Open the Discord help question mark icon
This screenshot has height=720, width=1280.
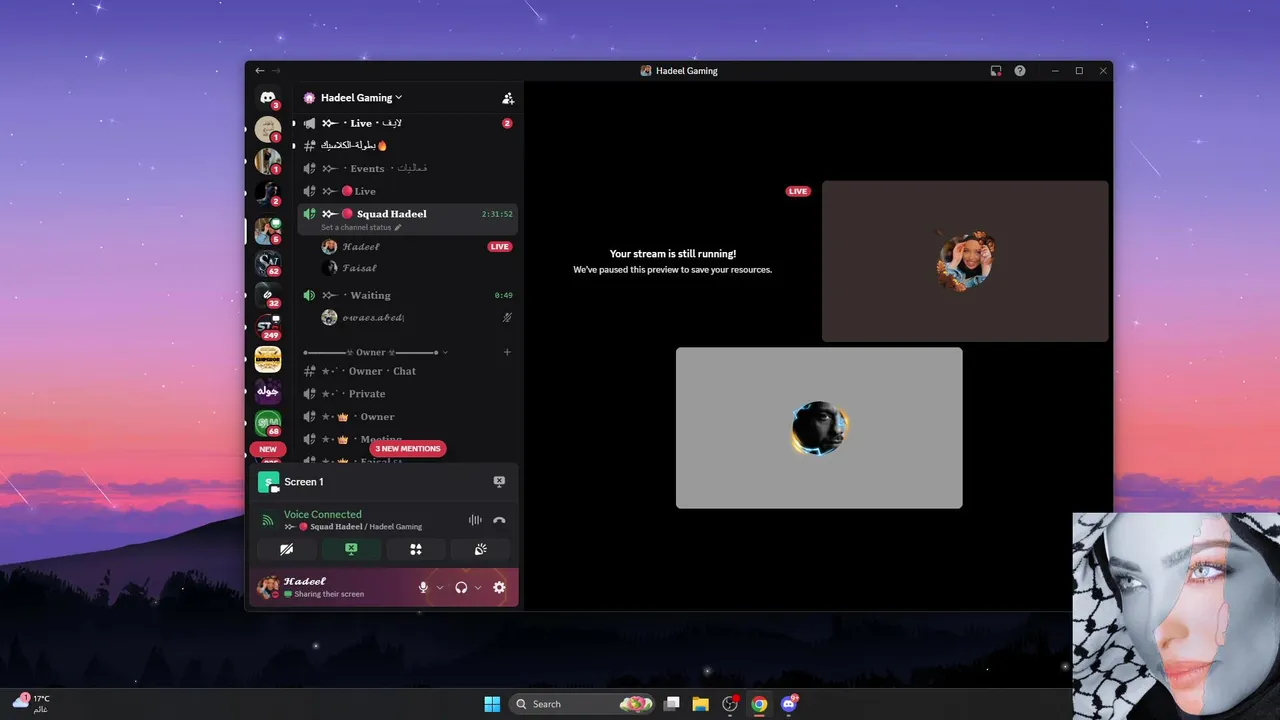pos(1020,71)
